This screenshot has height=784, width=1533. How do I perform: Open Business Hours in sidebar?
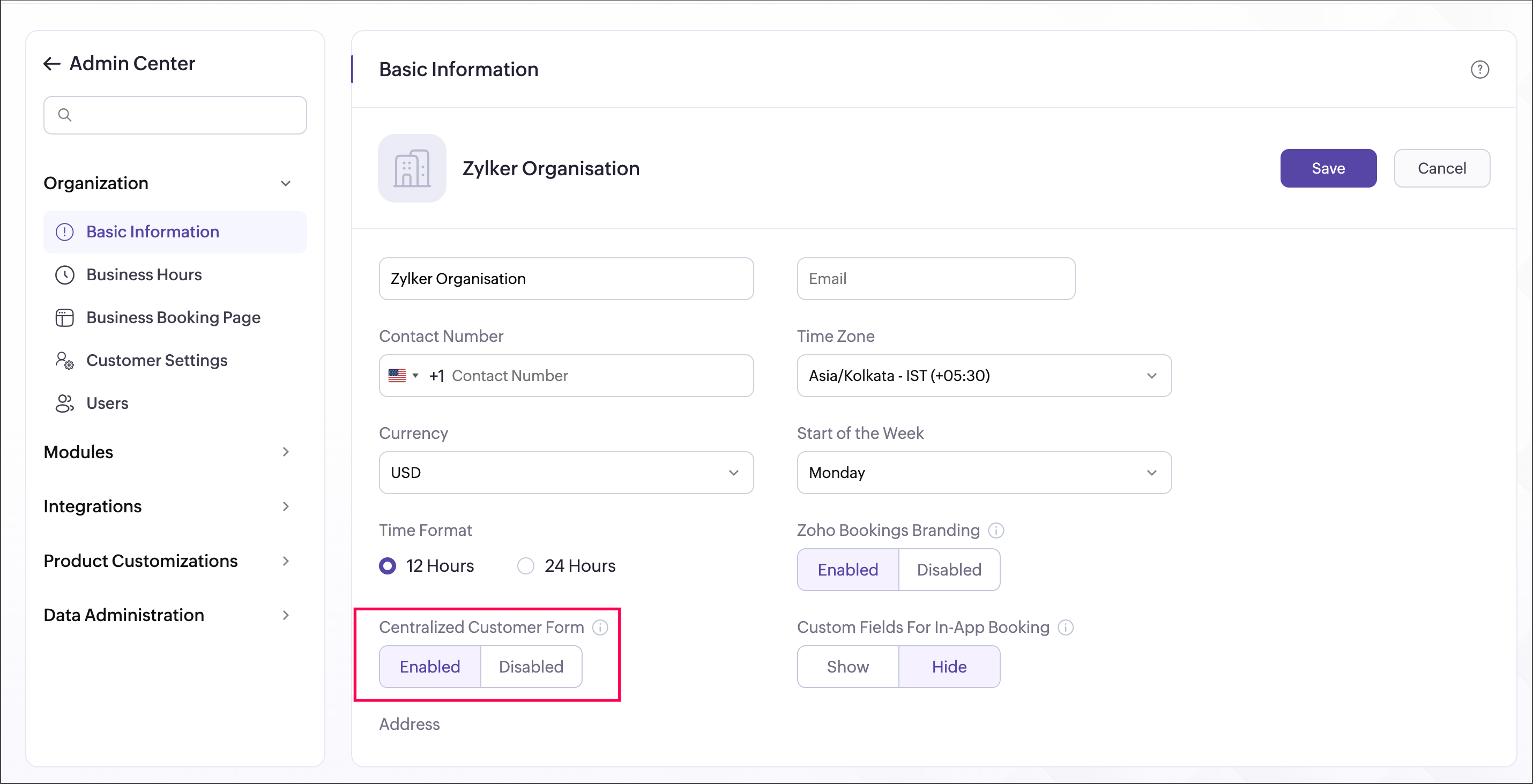[x=144, y=275]
